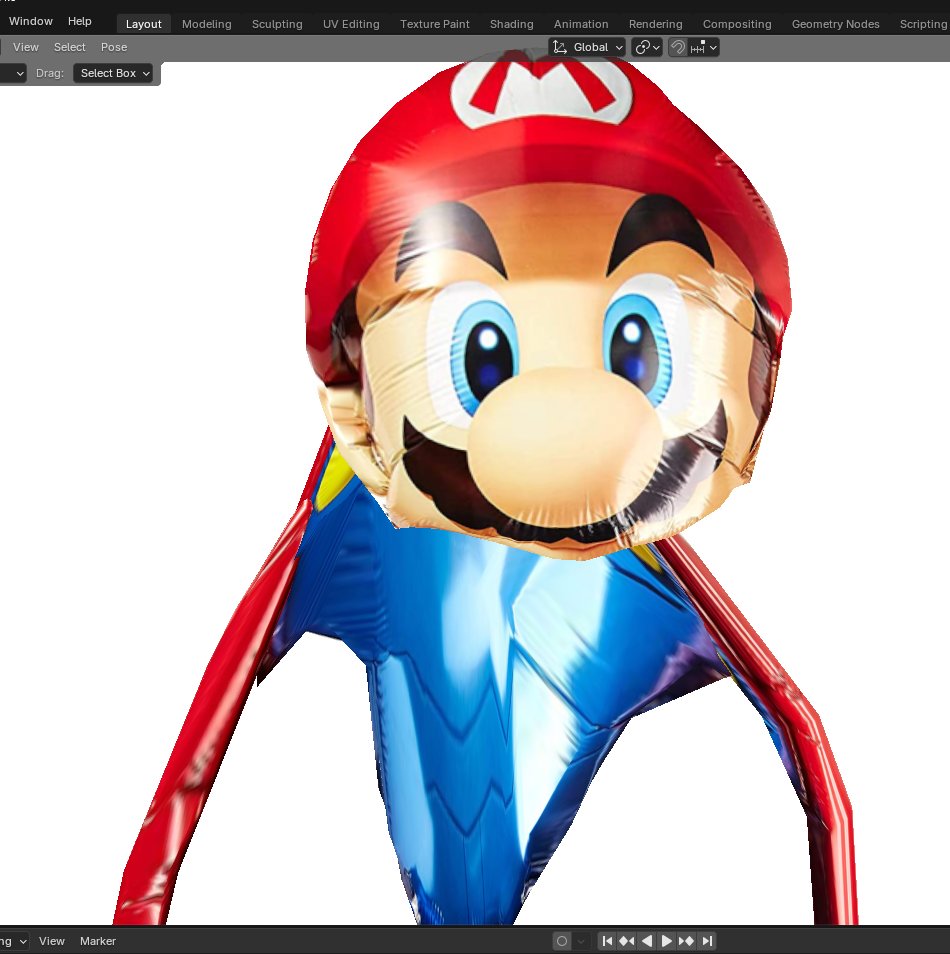950x954 pixels.
Task: Open the viewport View menu
Action: coord(26,47)
